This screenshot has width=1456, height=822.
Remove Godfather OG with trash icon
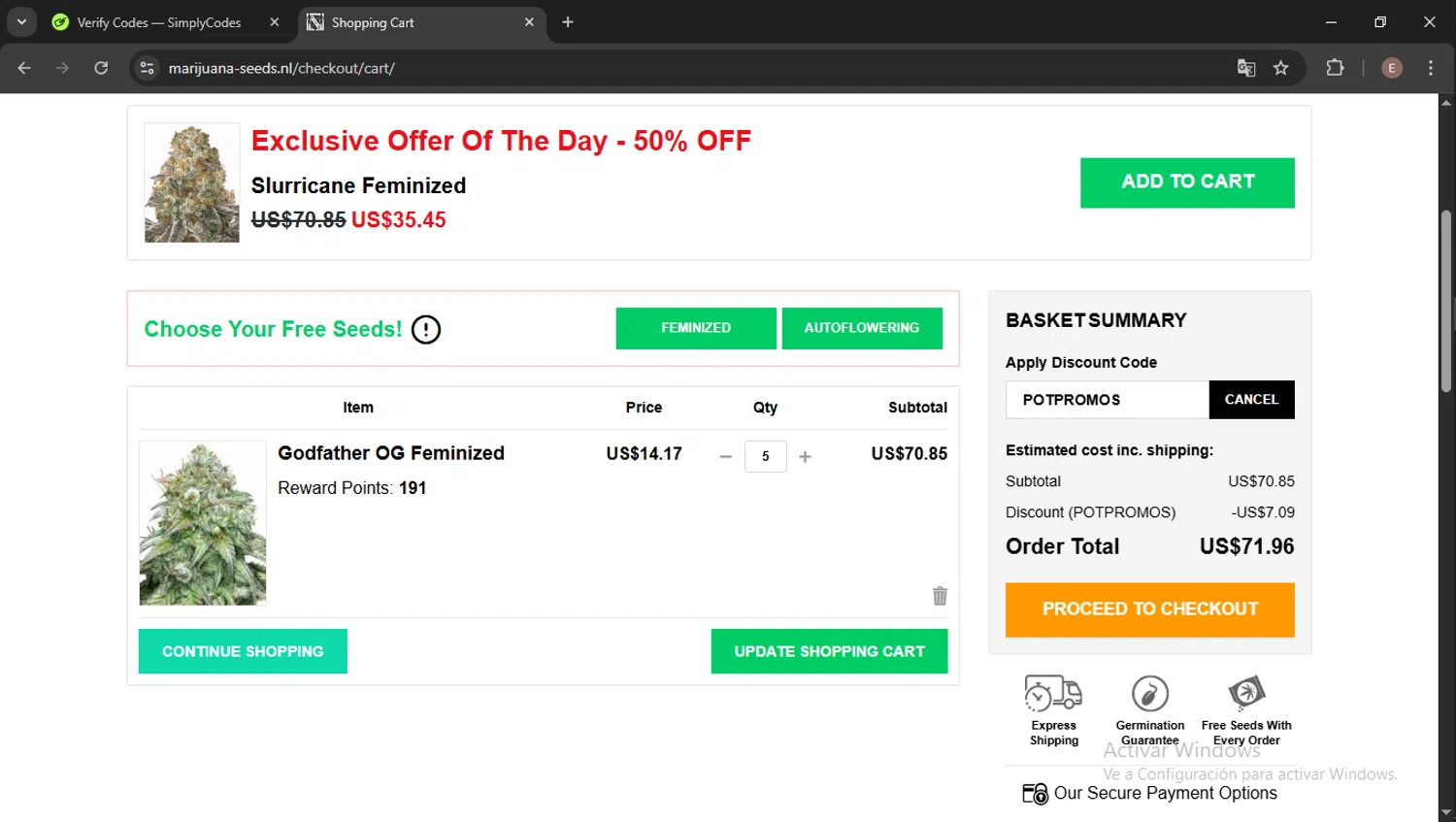940,596
